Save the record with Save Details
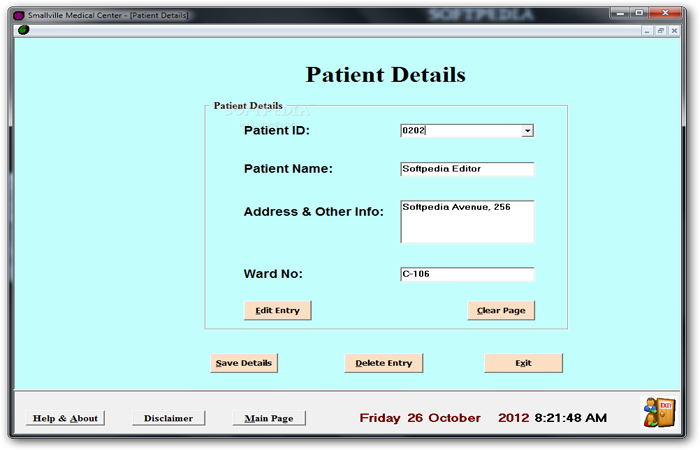Screen dimensions: 700x450 pos(243,363)
